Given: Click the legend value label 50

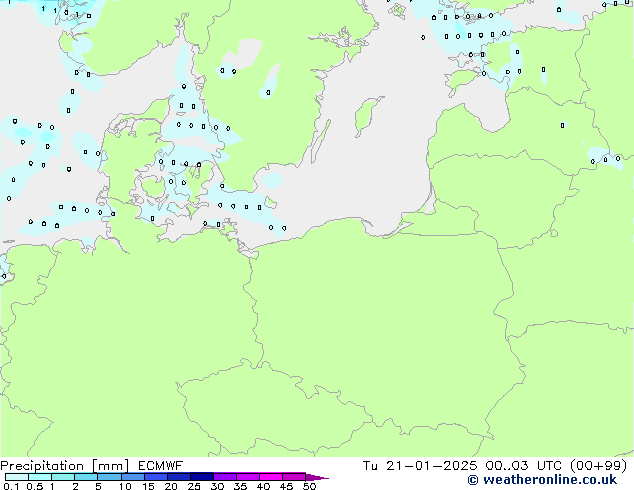Looking at the screenshot, I should pyautogui.click(x=309, y=486).
